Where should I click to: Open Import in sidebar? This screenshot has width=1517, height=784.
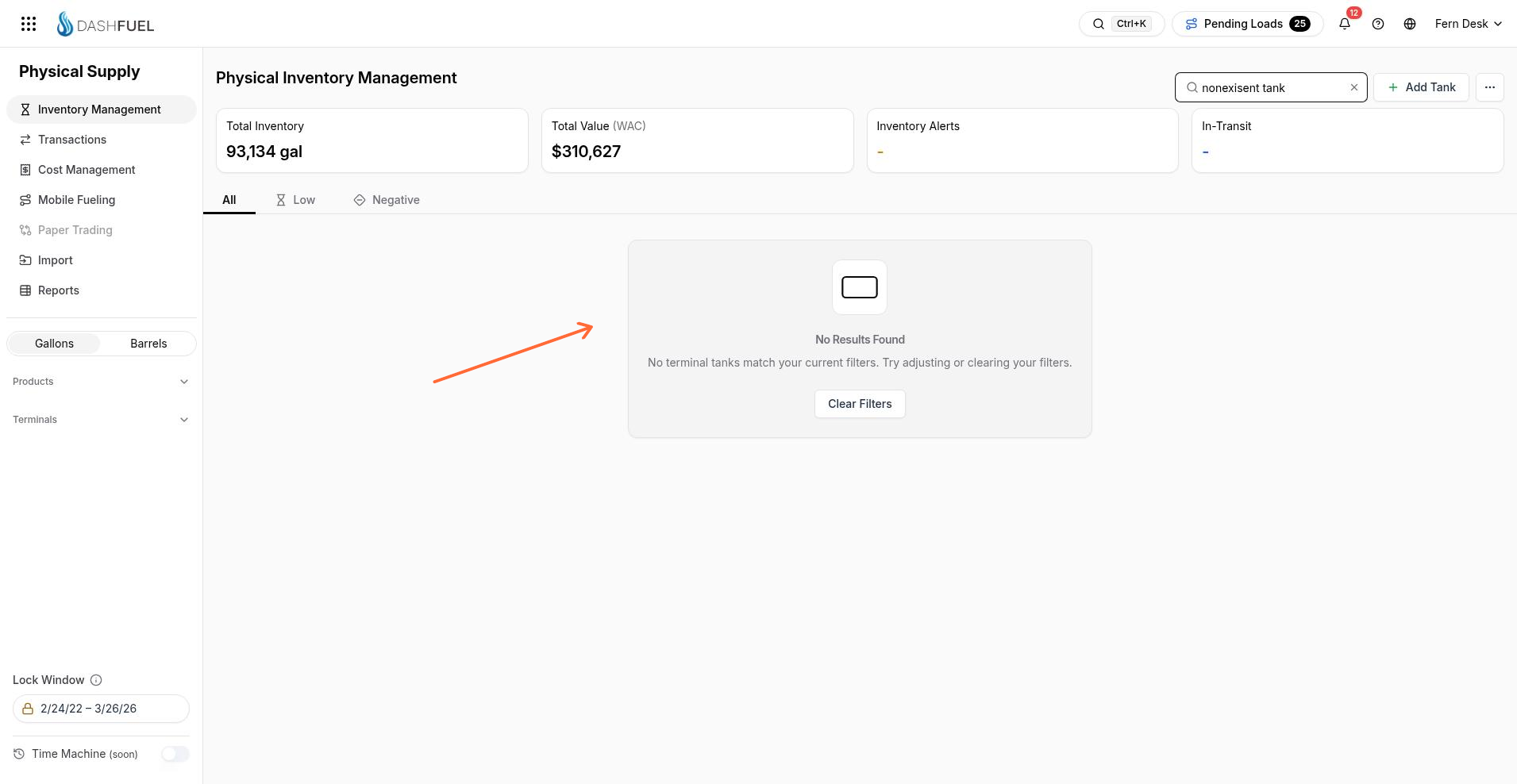(102, 260)
